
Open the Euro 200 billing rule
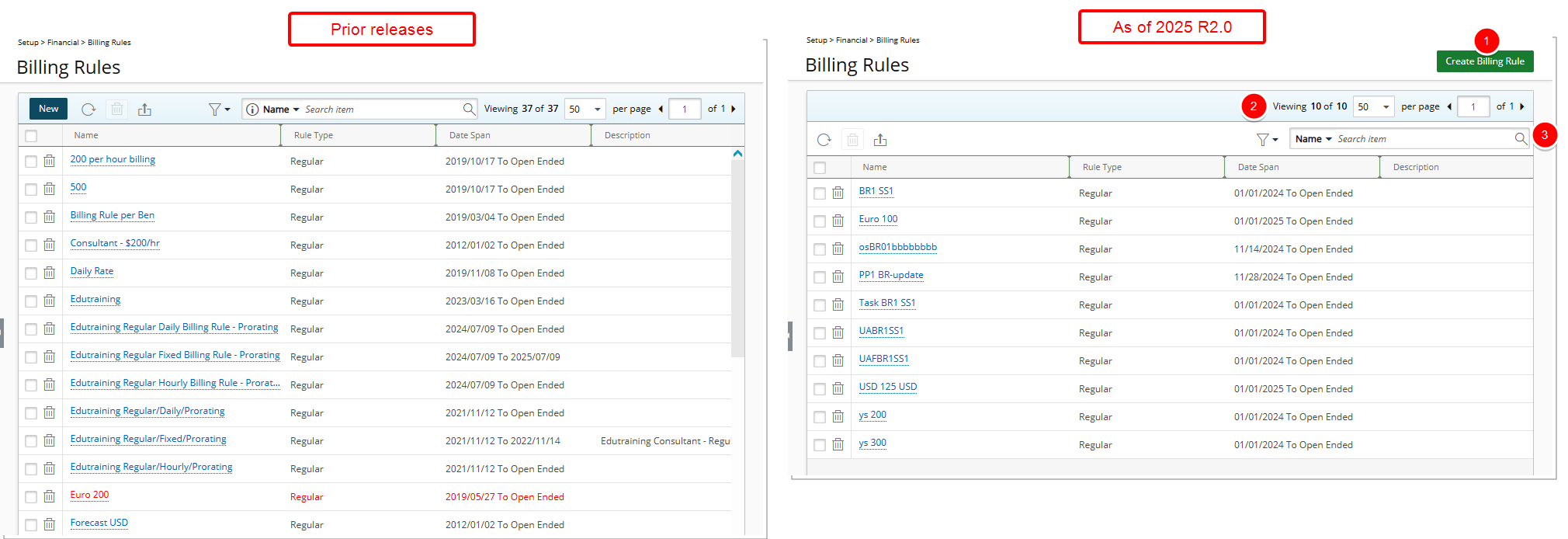[x=89, y=495]
